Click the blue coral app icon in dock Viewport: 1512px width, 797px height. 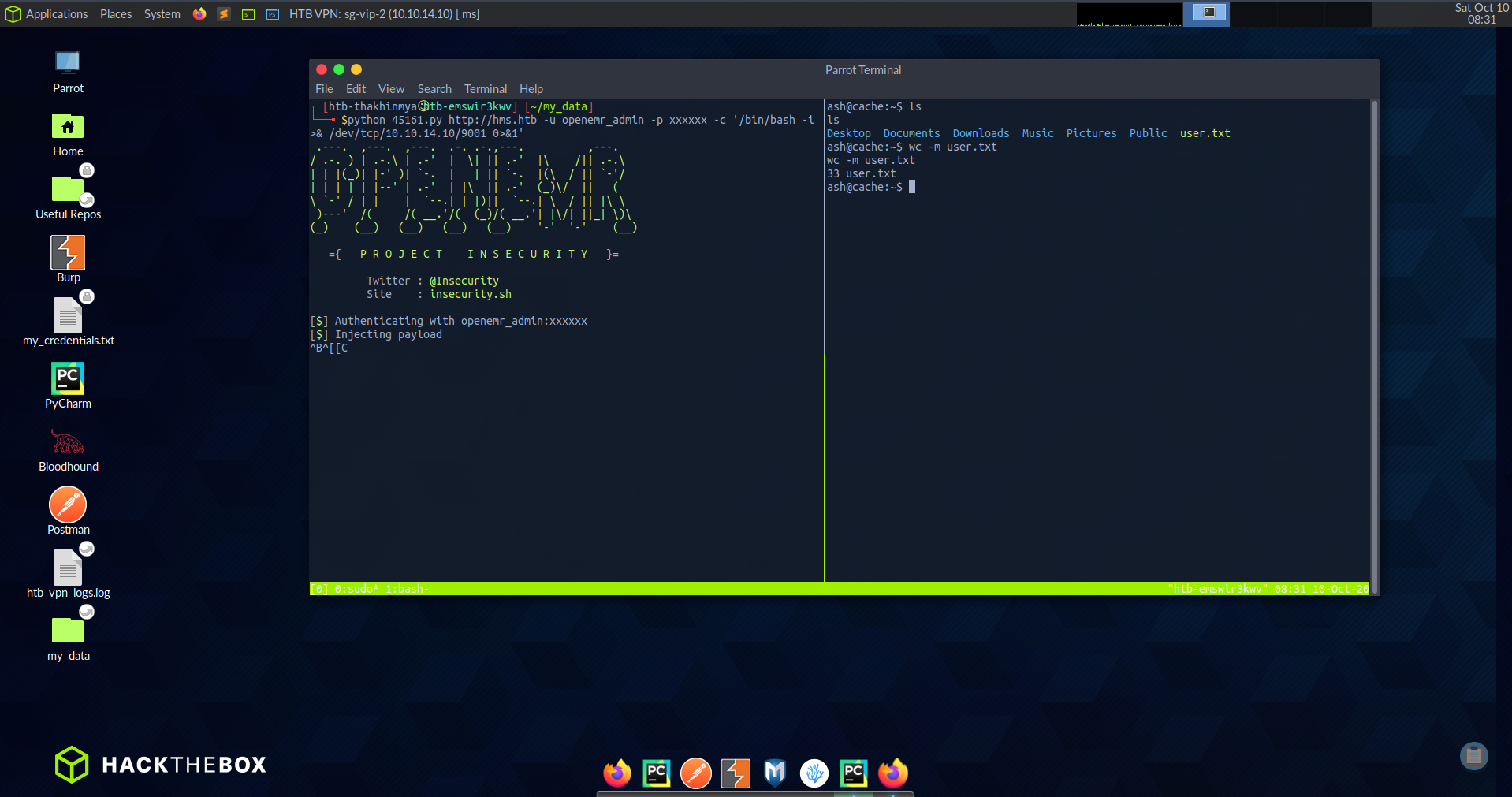point(814,773)
